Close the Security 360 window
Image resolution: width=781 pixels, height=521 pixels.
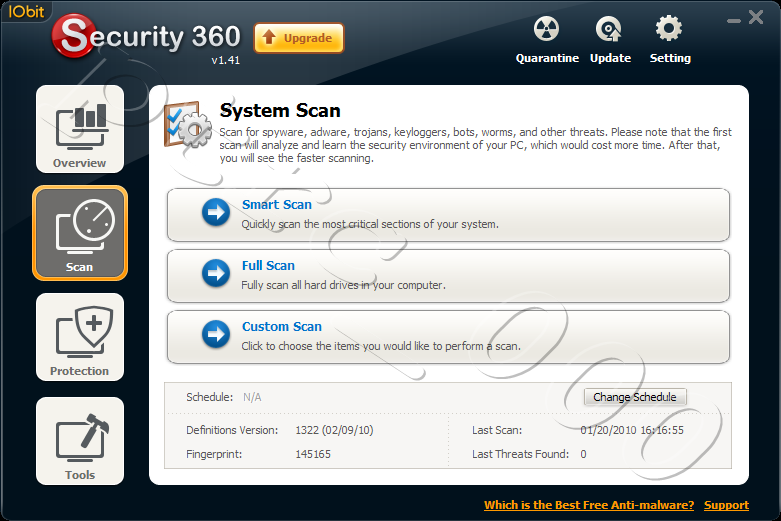tap(756, 17)
